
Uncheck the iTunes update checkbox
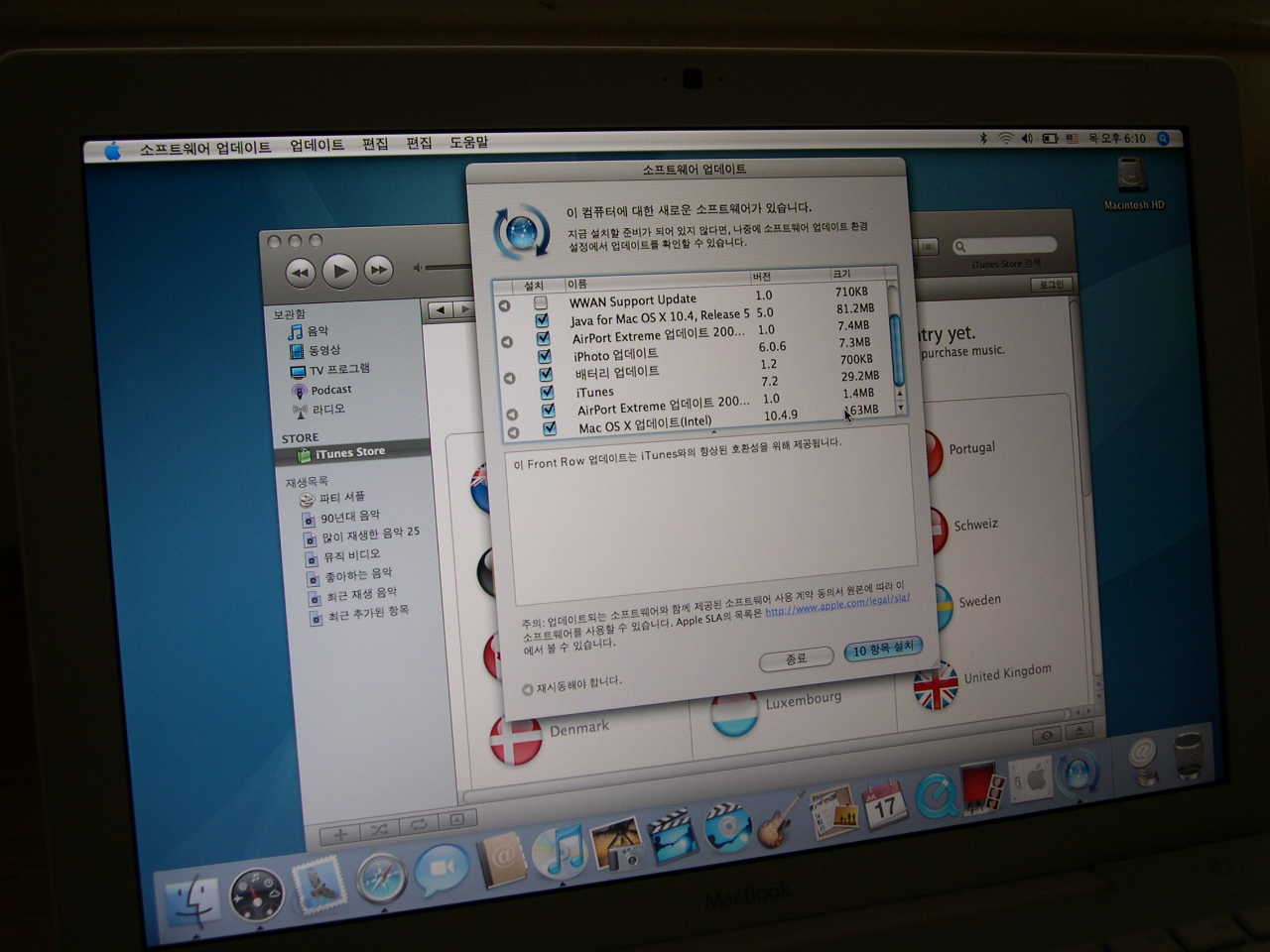coord(547,392)
